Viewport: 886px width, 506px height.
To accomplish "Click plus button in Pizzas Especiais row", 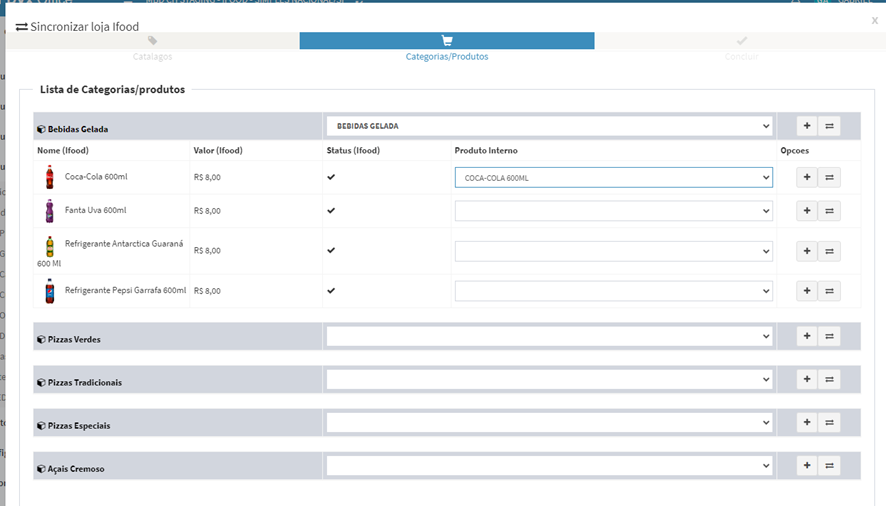I will coord(807,423).
